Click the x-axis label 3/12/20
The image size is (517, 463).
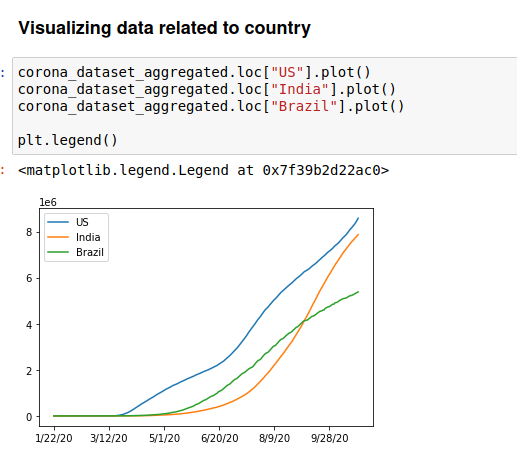109,438
